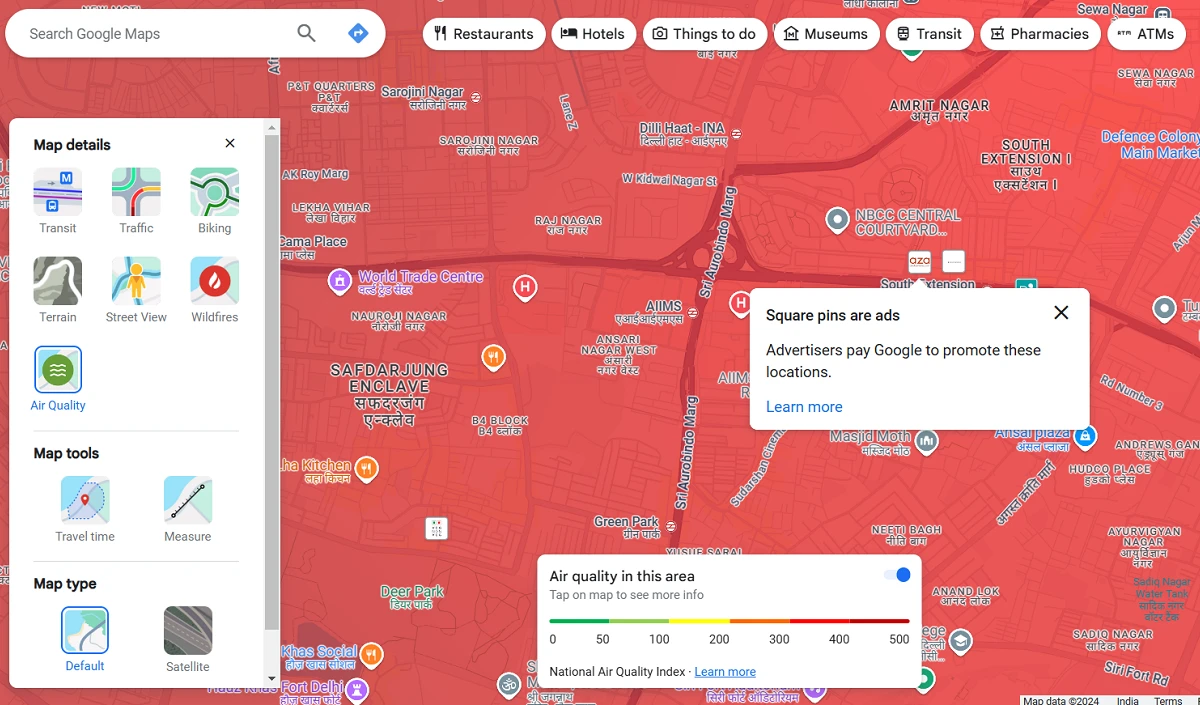Toggle the Air Quality layer tile
This screenshot has height=705, width=1200.
point(58,379)
